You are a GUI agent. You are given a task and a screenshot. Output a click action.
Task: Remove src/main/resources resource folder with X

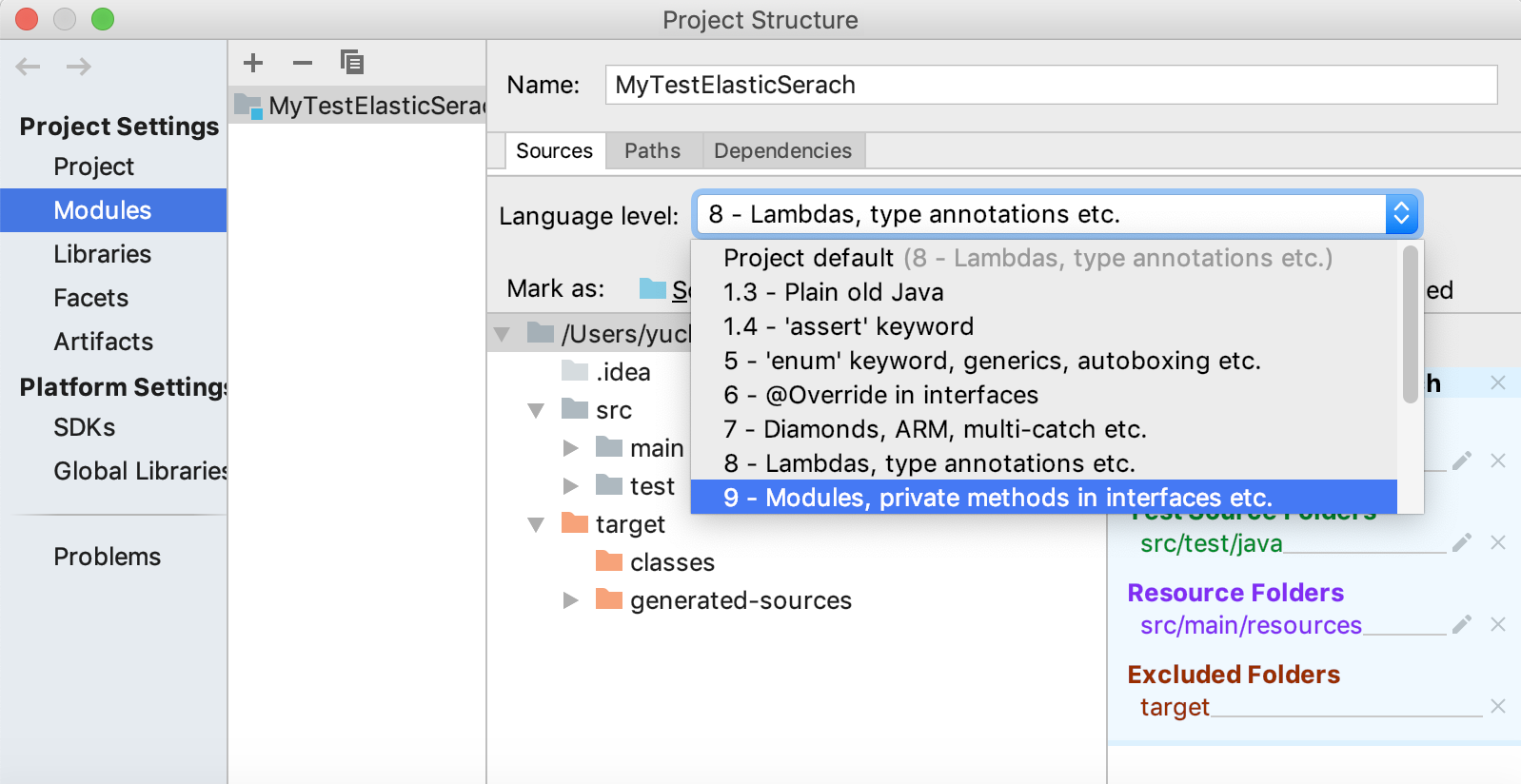tap(1498, 624)
